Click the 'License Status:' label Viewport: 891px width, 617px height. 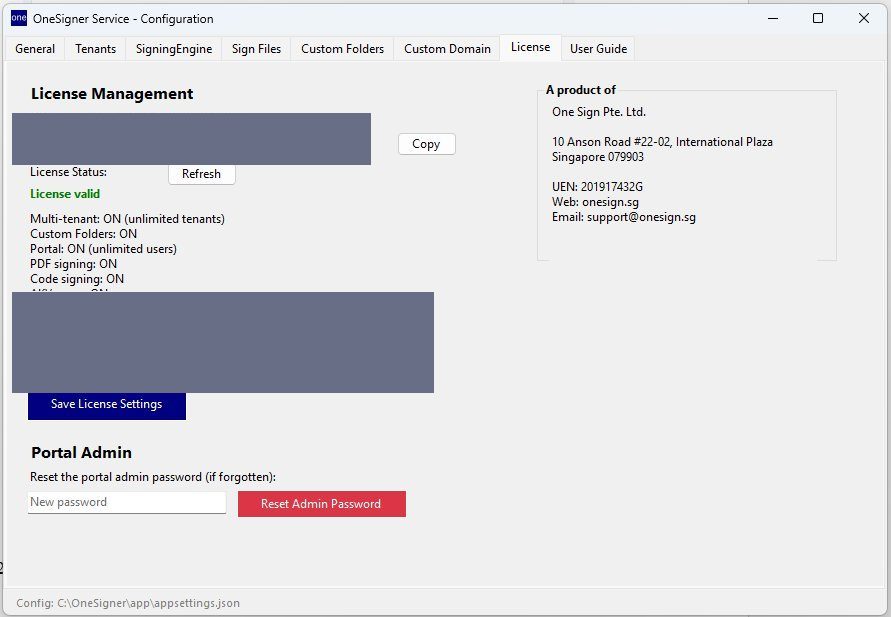68,172
